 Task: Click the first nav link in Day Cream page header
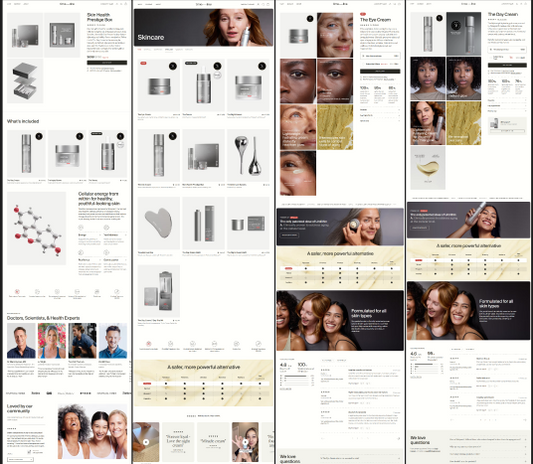pyautogui.click(x=412, y=4)
